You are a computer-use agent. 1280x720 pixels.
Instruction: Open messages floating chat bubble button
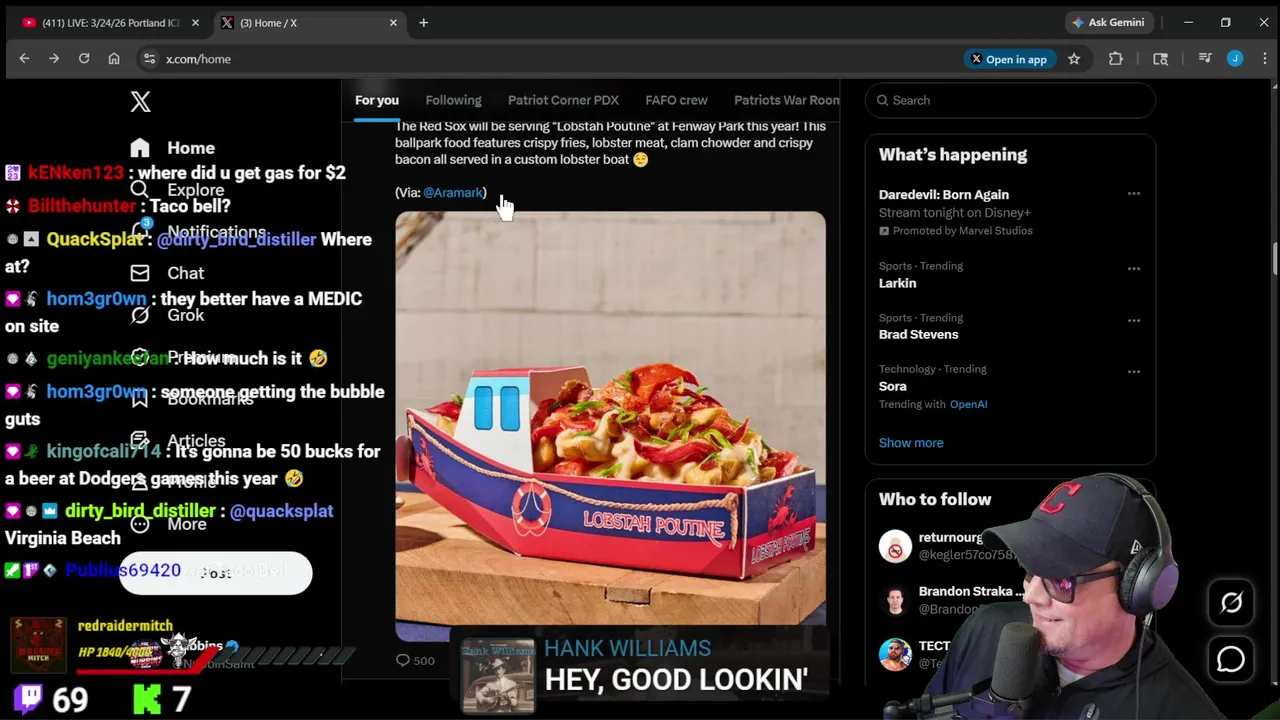1231,659
